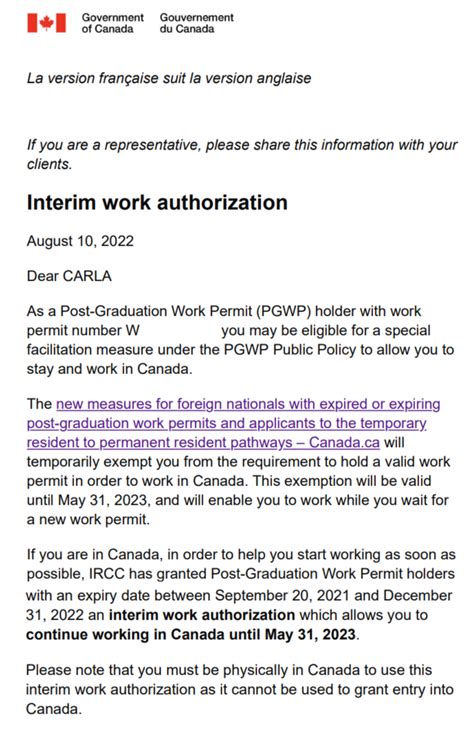Click the blank redacted permit number area
This screenshot has height=732, width=474.
pos(180,331)
